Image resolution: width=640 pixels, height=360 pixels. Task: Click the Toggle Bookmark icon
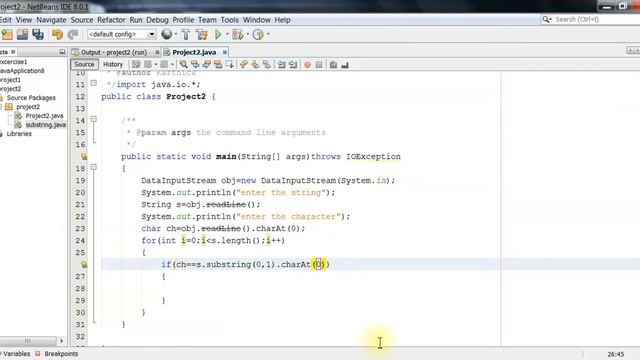pos(267,64)
